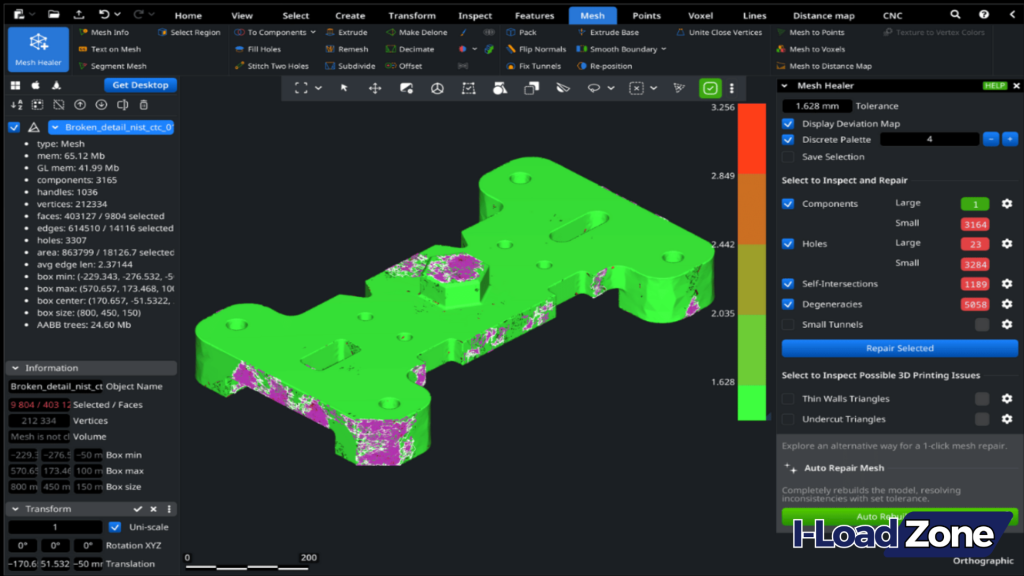The width and height of the screenshot is (1024, 576).
Task: Click the Get Desktop button
Action: pos(140,85)
